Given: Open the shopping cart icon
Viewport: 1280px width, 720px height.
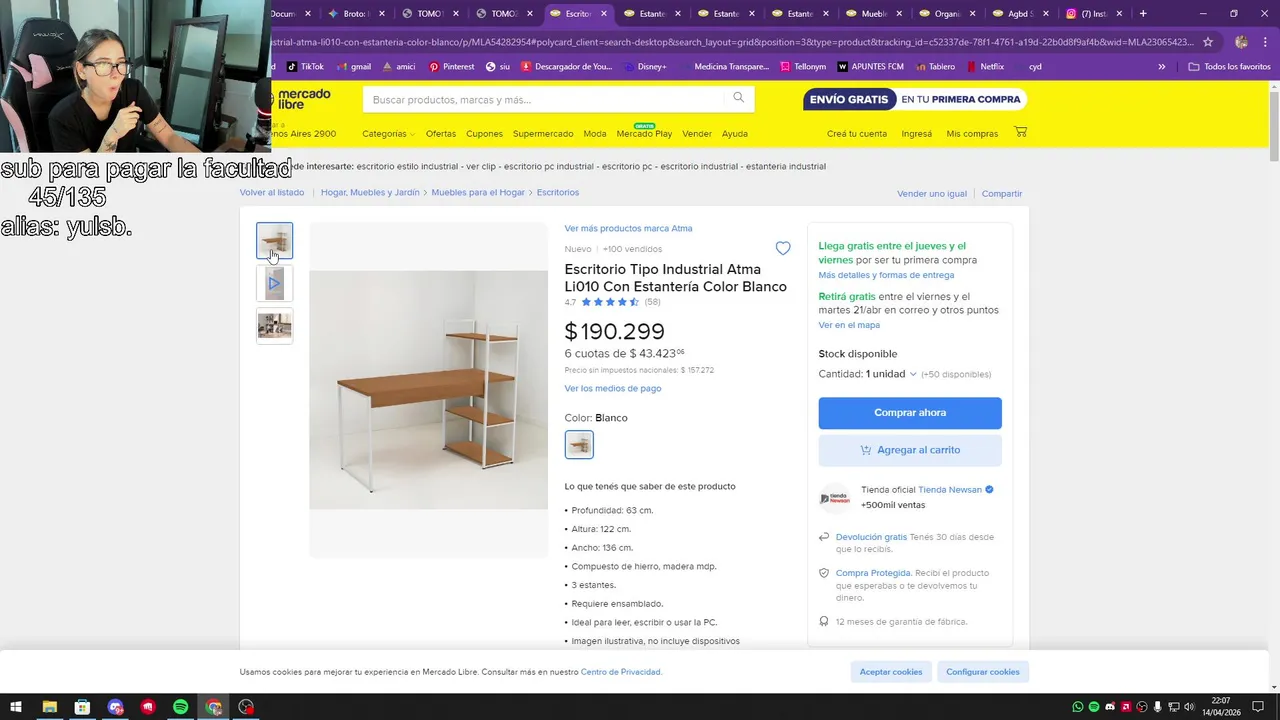Looking at the screenshot, I should click(1020, 132).
